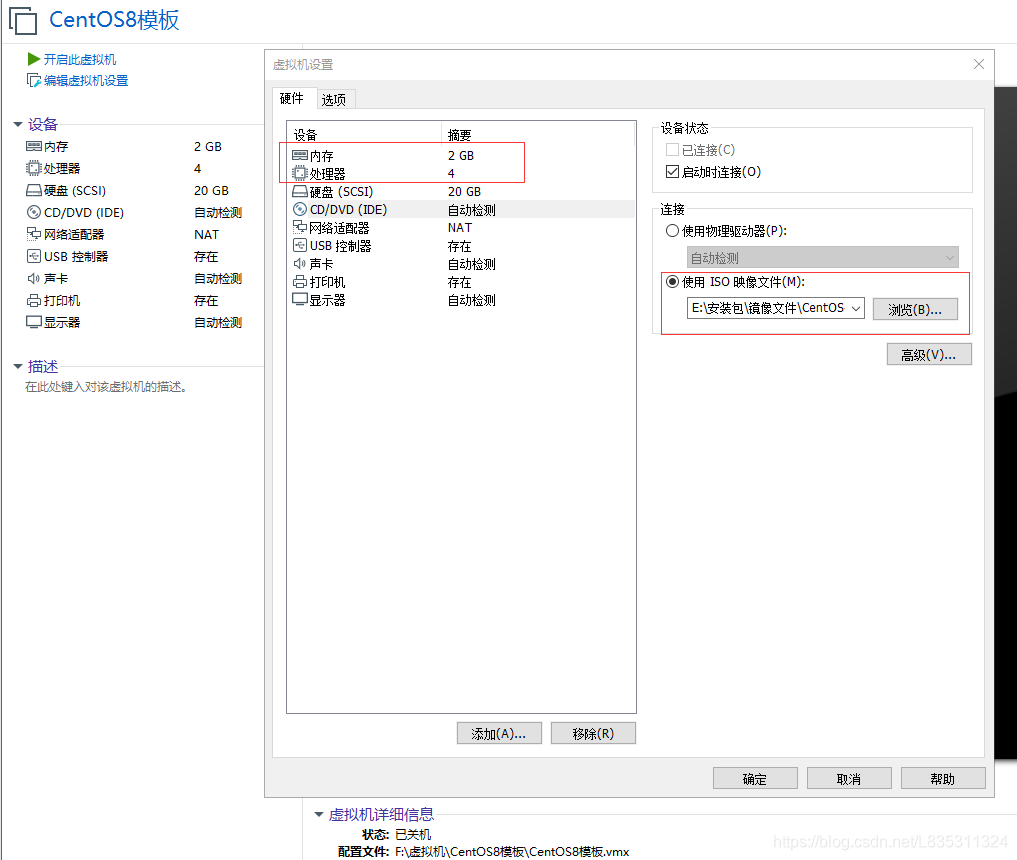Viewport: 1017px width, 860px height.
Task: Click configuration file path CentOS8模板.vmx
Action: (x=512, y=852)
